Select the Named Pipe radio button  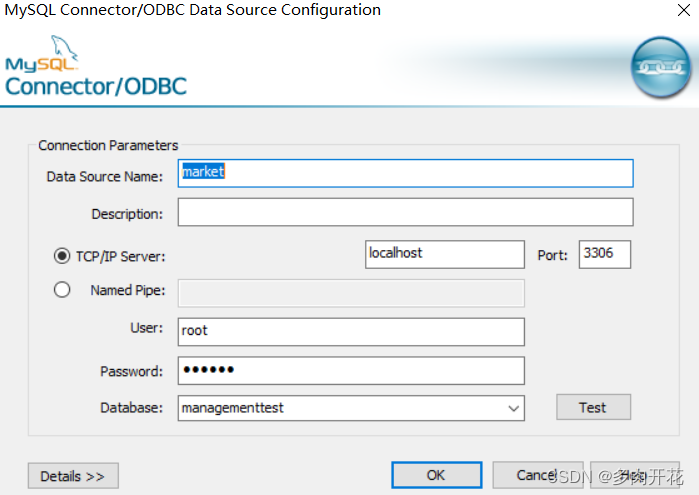[62, 289]
